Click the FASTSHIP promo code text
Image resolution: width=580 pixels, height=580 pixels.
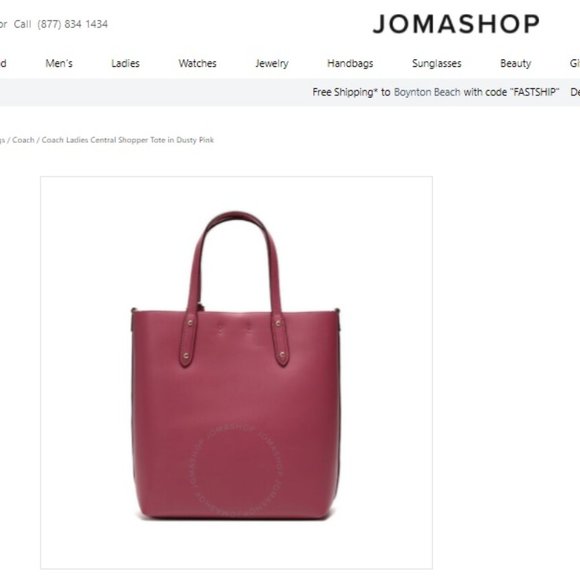coord(535,92)
